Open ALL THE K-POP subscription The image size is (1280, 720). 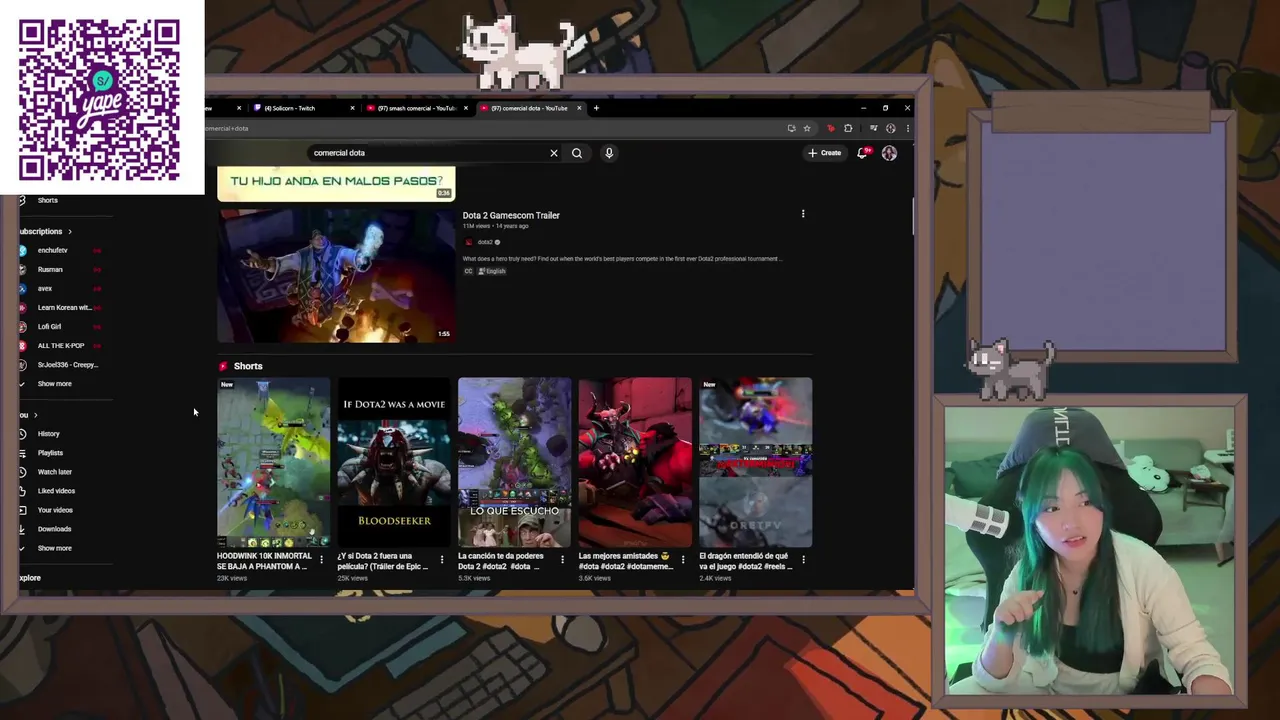pyautogui.click(x=61, y=345)
